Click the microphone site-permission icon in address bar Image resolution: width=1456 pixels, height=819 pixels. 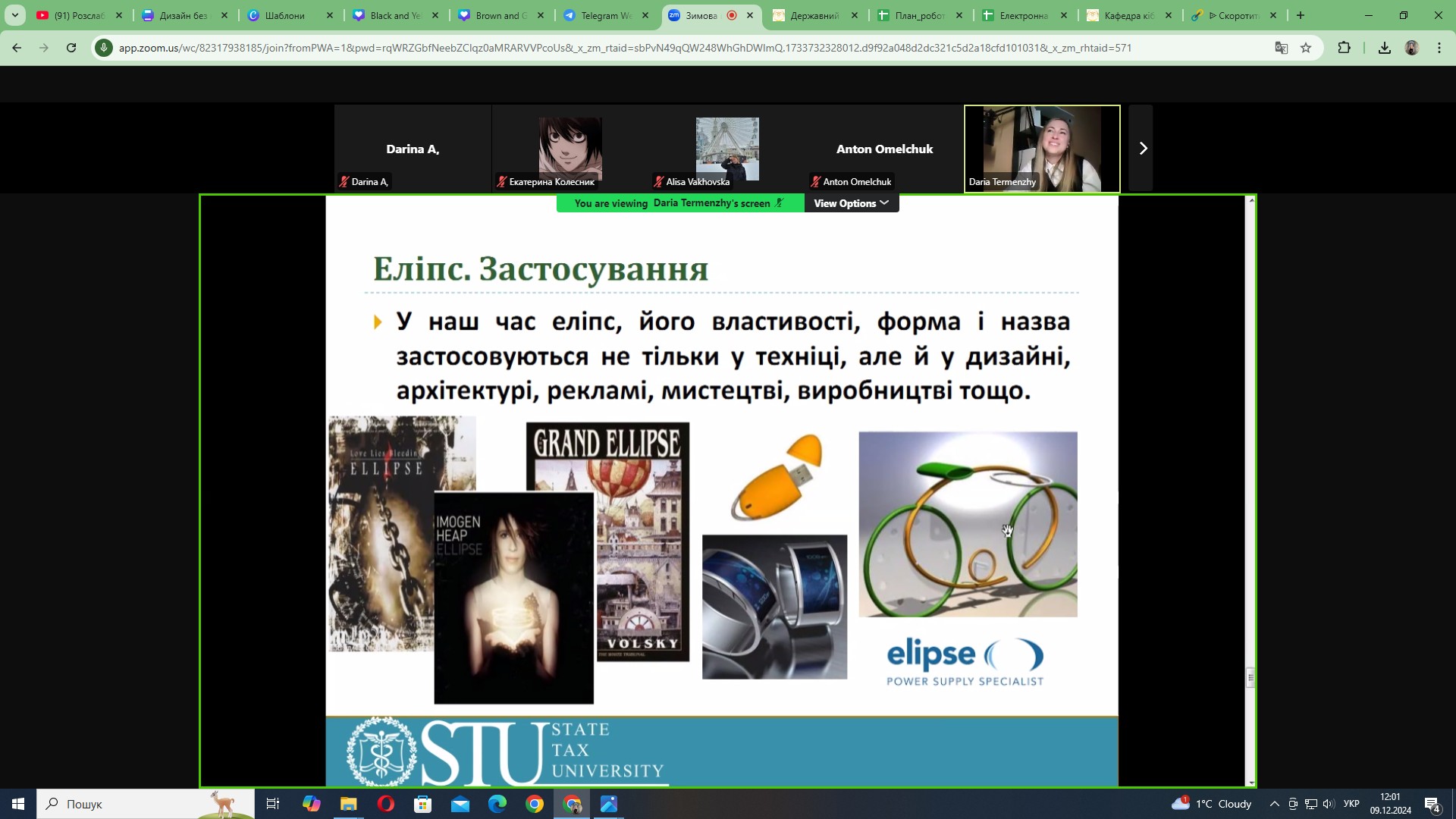coord(104,48)
